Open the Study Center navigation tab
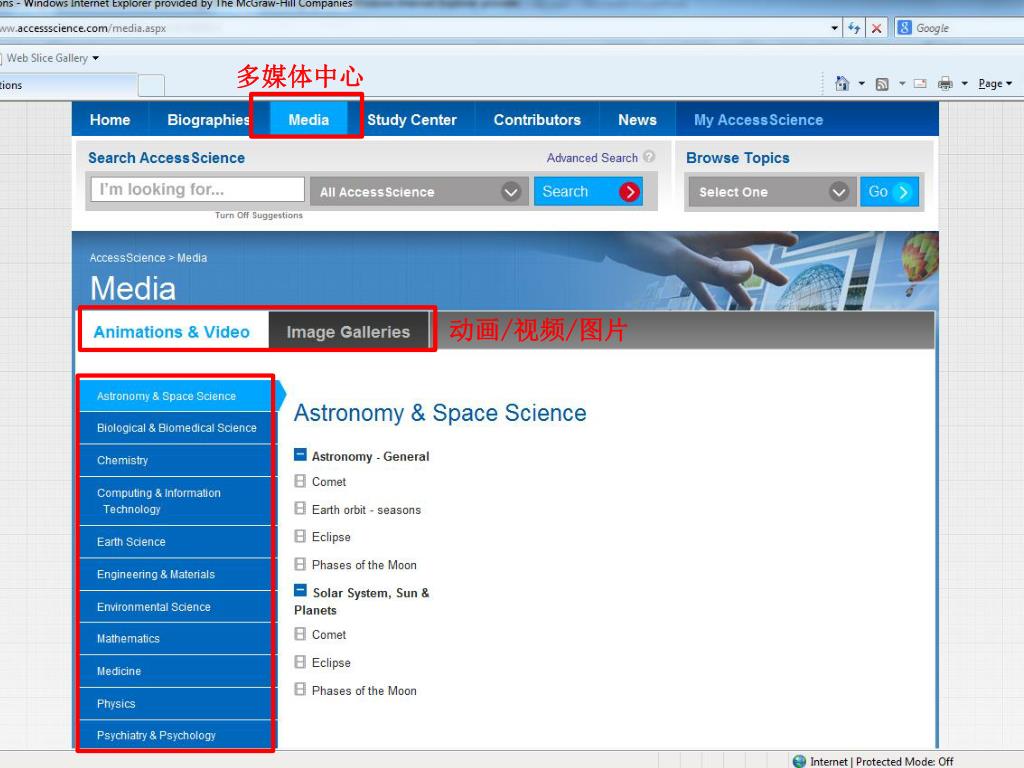The width and height of the screenshot is (1024, 768). pyautogui.click(x=411, y=120)
